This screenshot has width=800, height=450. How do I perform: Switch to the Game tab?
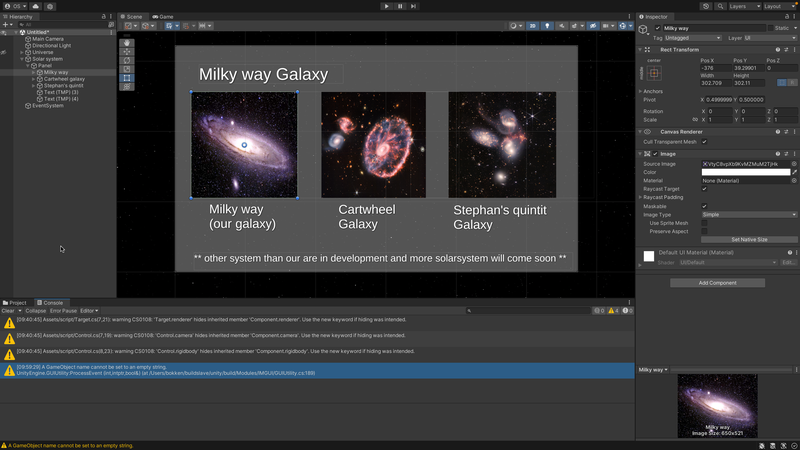tap(164, 17)
